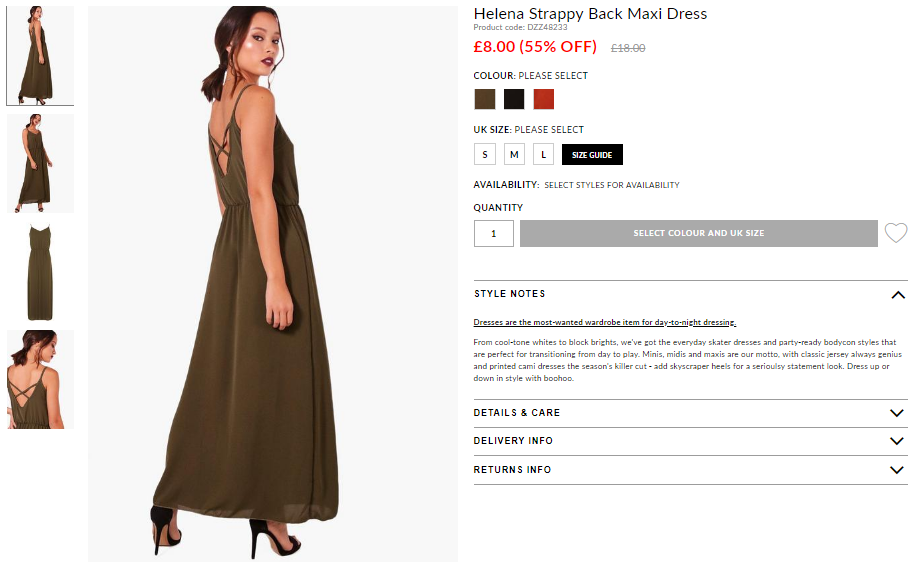View third thumbnail of dress alone
This screenshot has width=911, height=565.
point(40,271)
